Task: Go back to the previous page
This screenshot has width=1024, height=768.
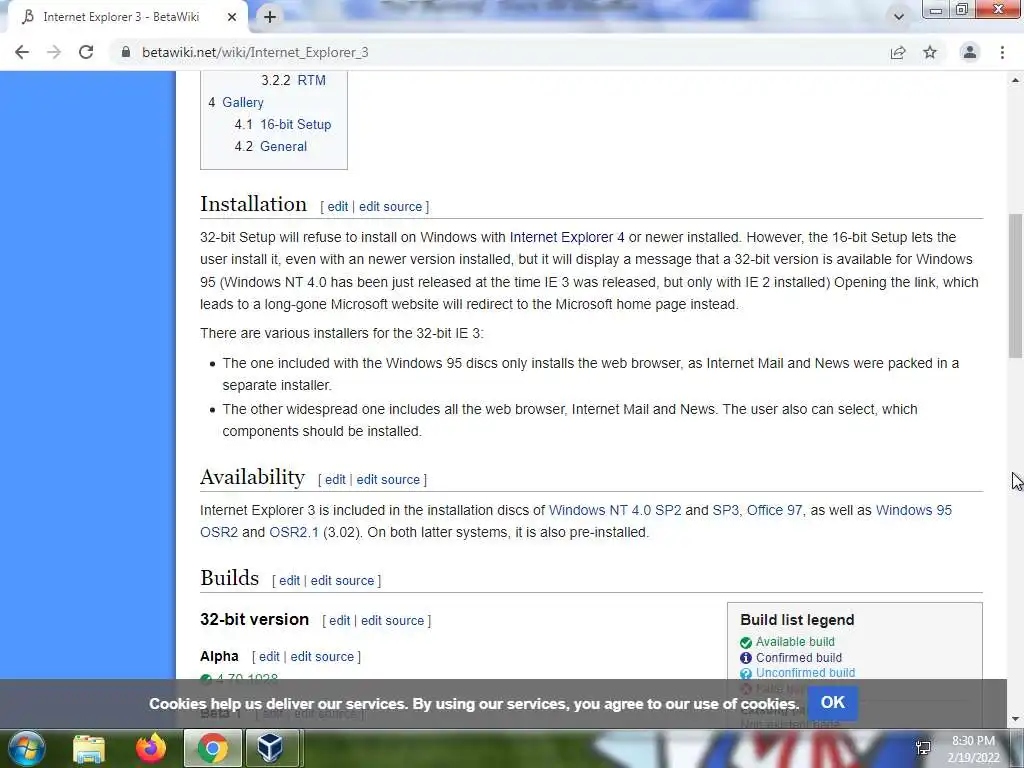Action: [22, 52]
